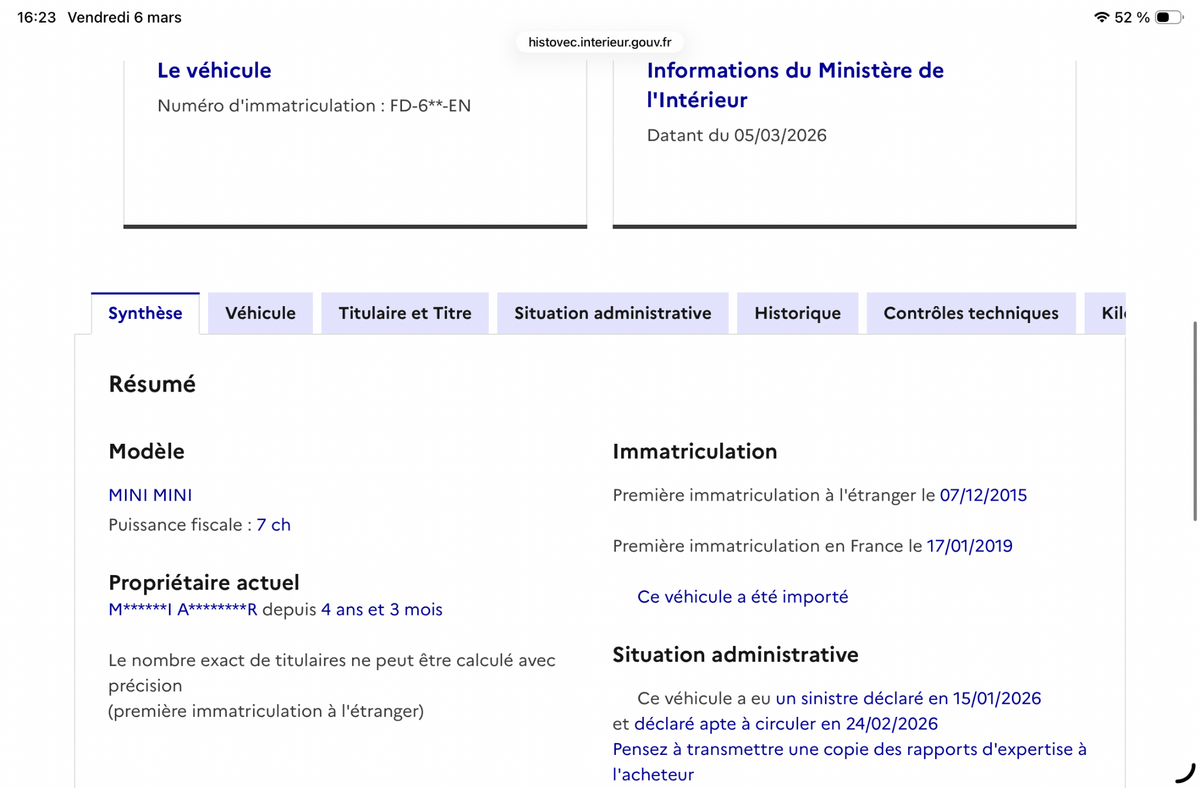Screen dimensions: 1200x788
Task: Select the '7 ch' fiscal power value
Action: 273,525
